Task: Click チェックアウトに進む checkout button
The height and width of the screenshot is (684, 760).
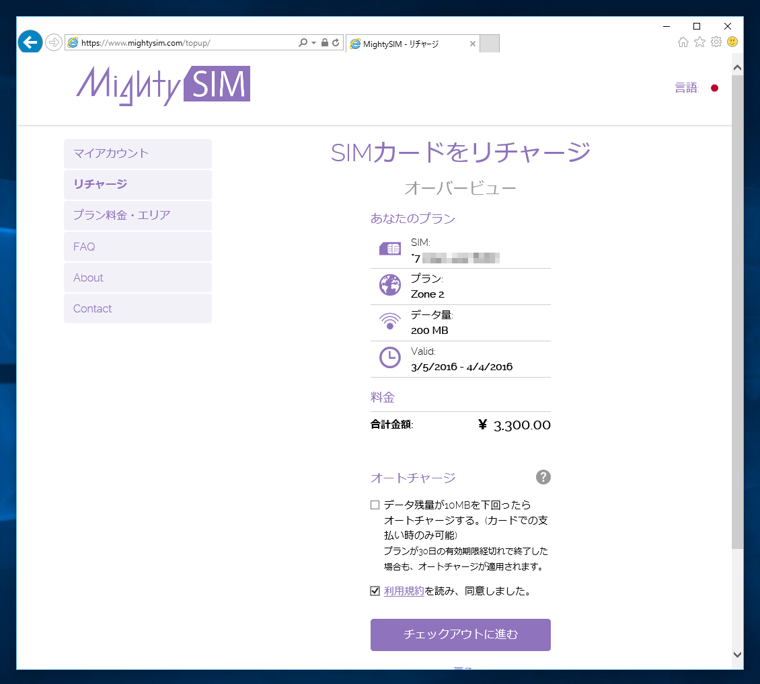Action: (x=460, y=635)
